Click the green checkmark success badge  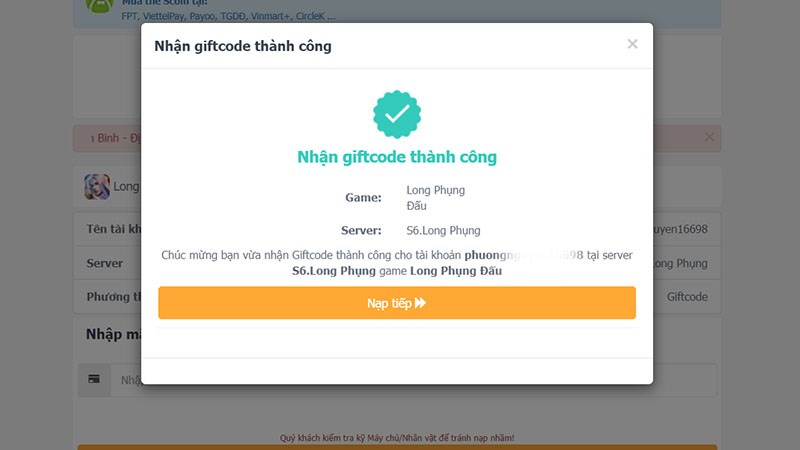tap(397, 115)
